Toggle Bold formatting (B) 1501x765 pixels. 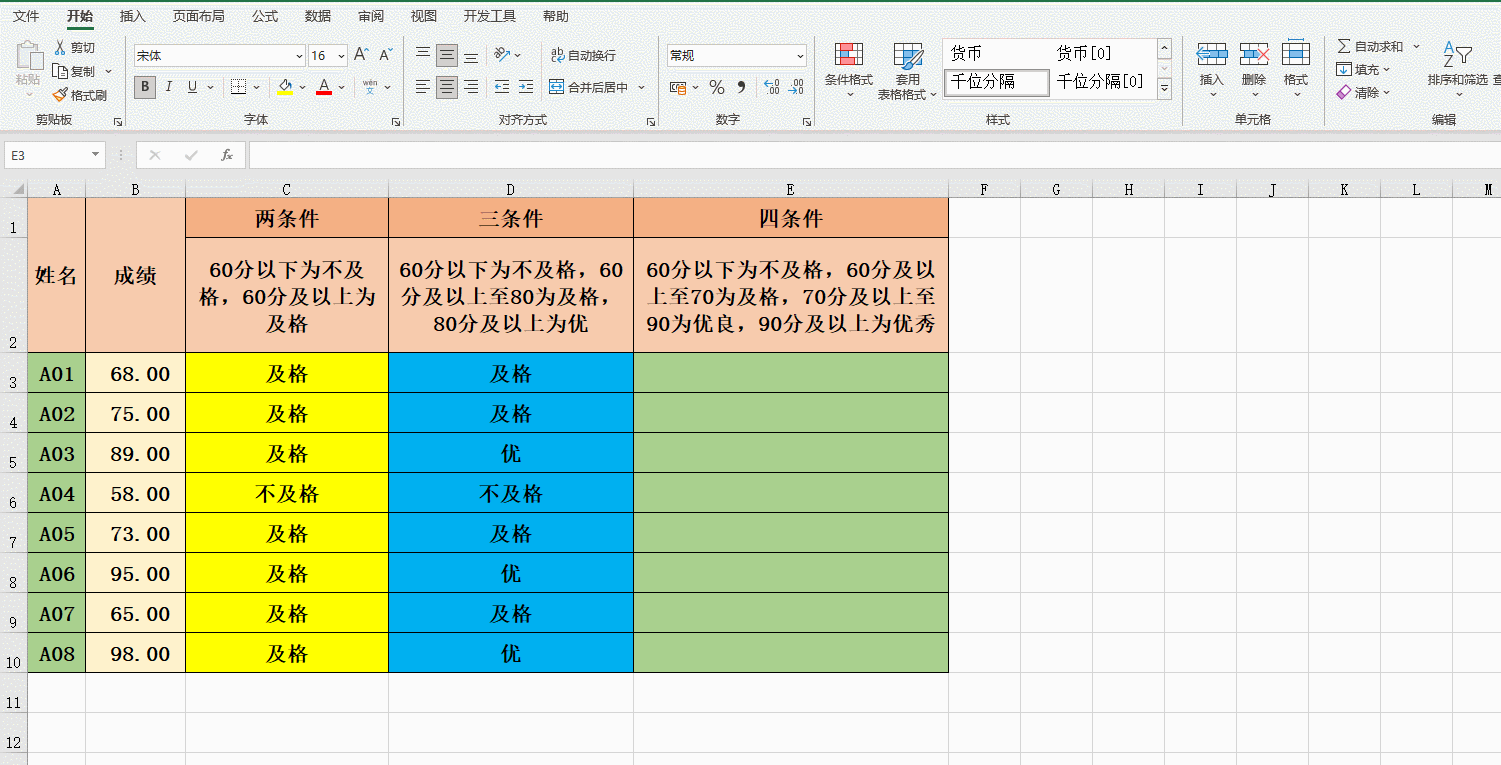145,87
